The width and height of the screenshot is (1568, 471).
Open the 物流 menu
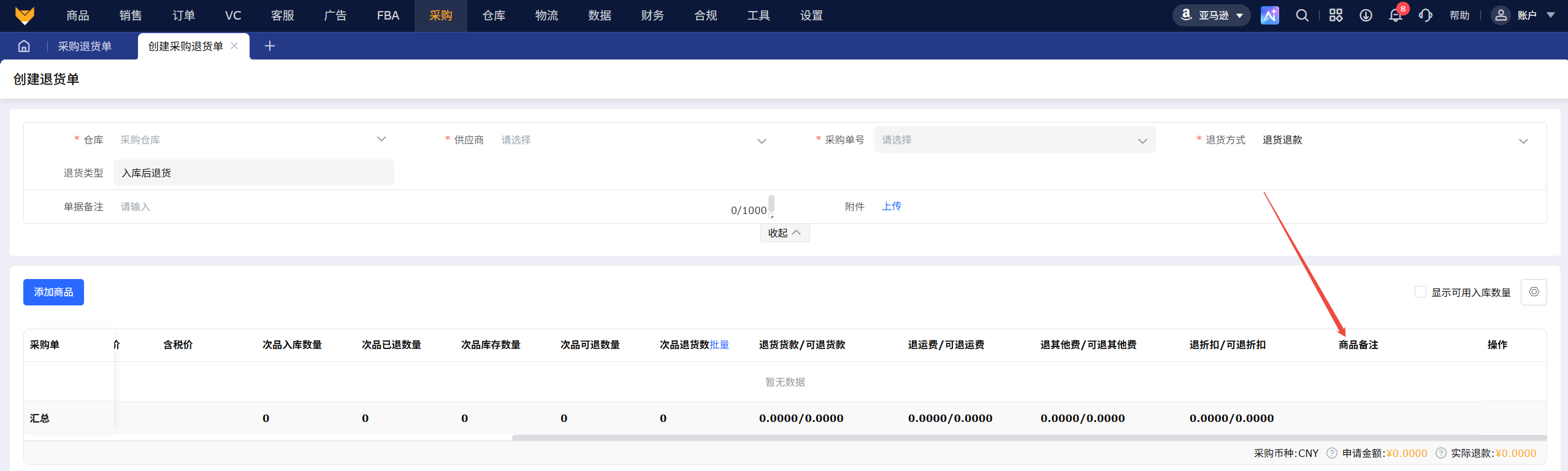pyautogui.click(x=546, y=15)
